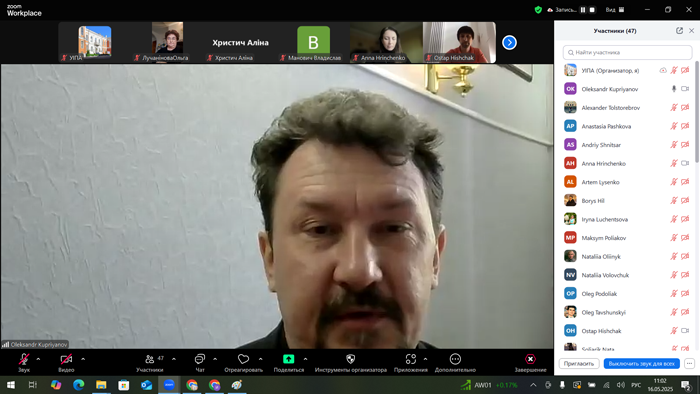Click the Mute All button

click(x=642, y=364)
